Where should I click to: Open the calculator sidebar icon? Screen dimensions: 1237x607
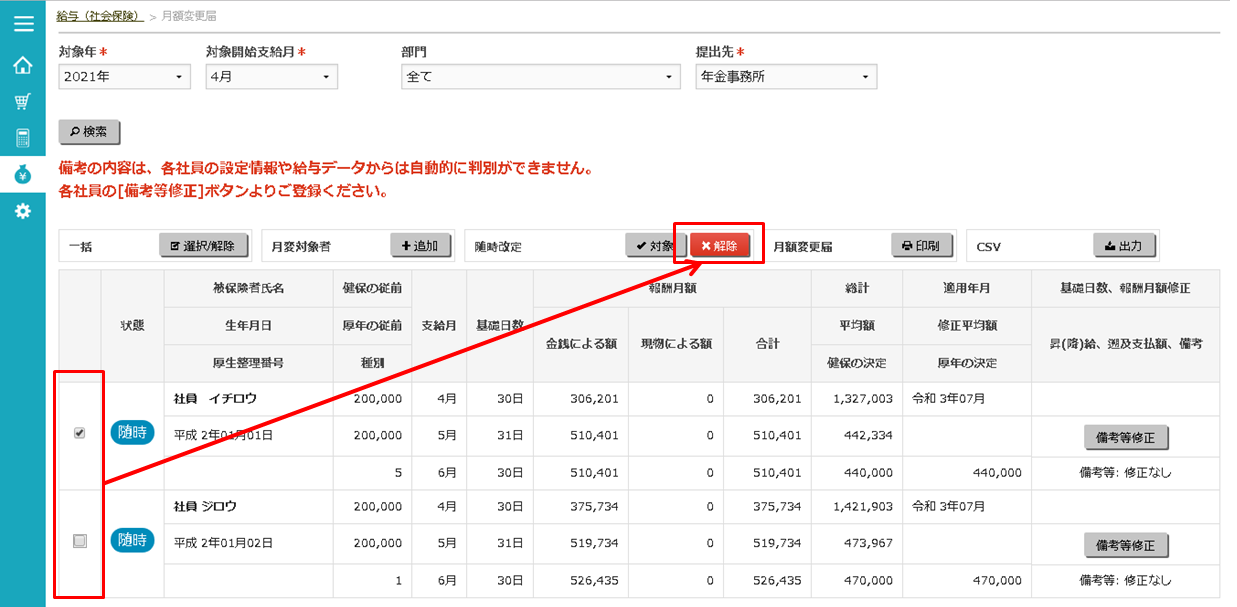pos(22,138)
